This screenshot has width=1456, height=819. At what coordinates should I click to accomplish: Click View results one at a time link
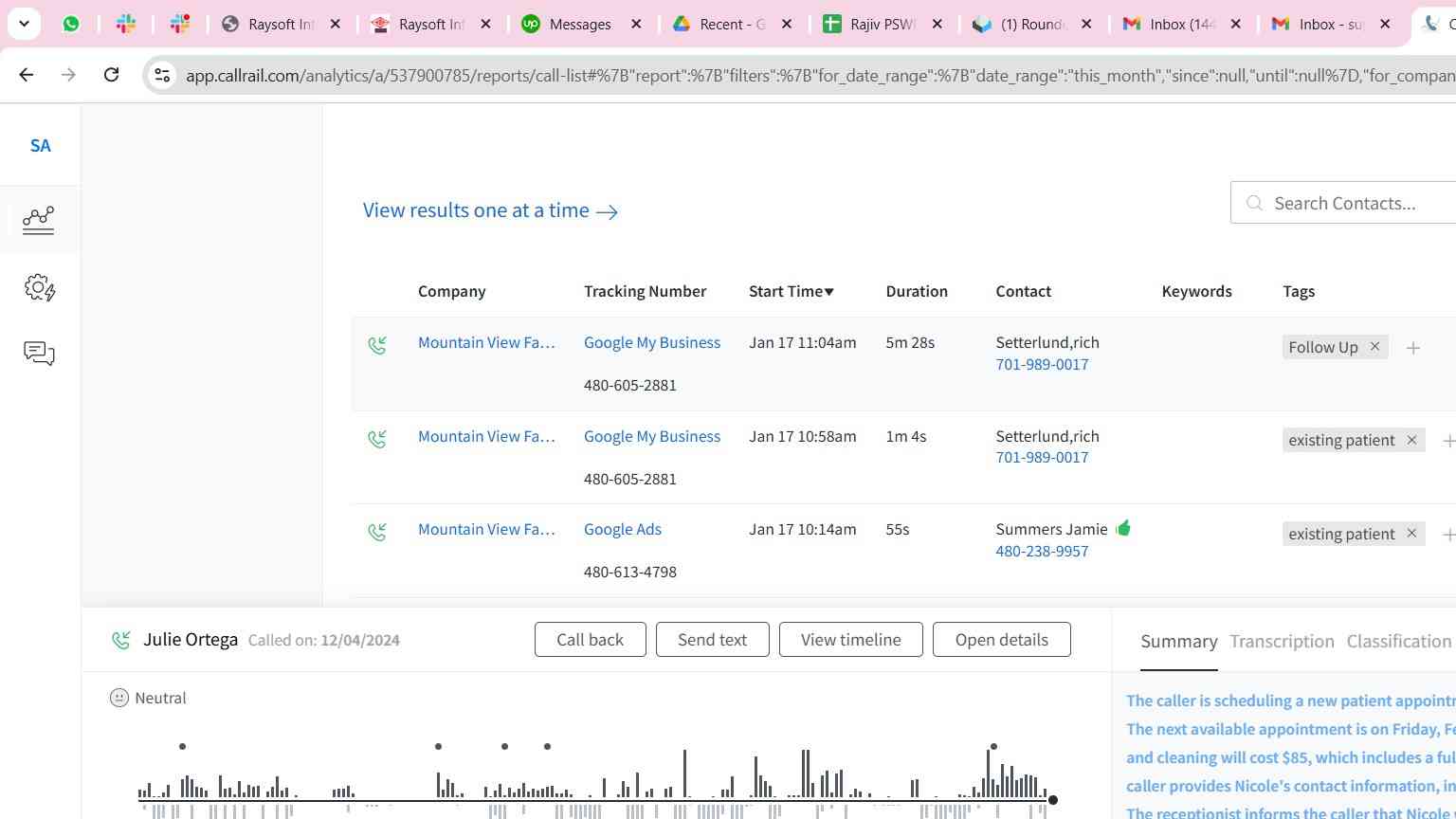tap(490, 210)
